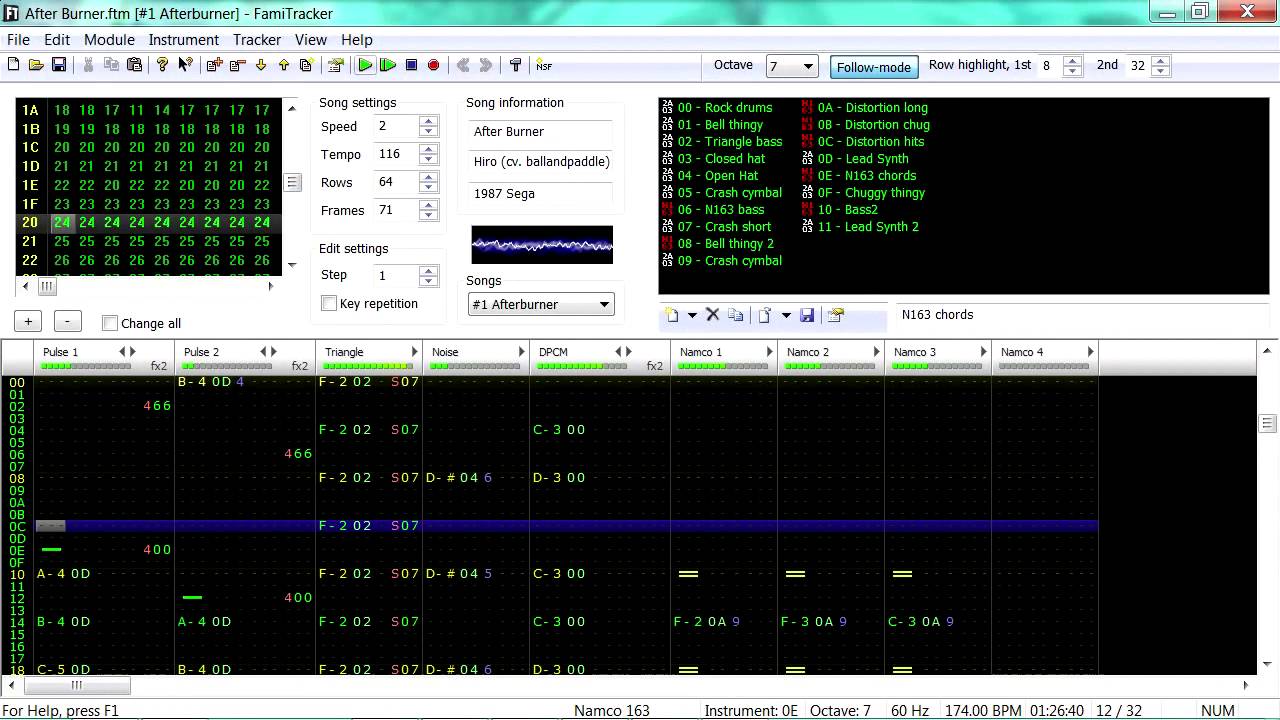Create a new module file
This screenshot has width=1280, height=720.
click(x=13, y=65)
